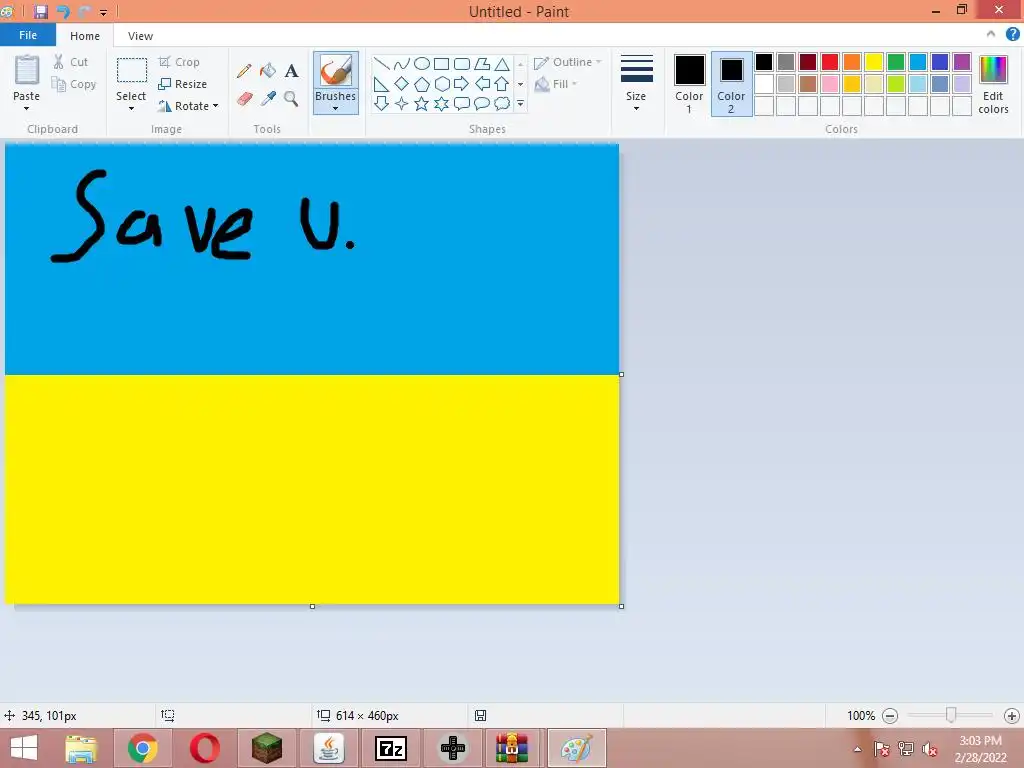Screen dimensions: 1024x768
Task: Click the Save icon in quick access toolbar
Action: point(40,12)
